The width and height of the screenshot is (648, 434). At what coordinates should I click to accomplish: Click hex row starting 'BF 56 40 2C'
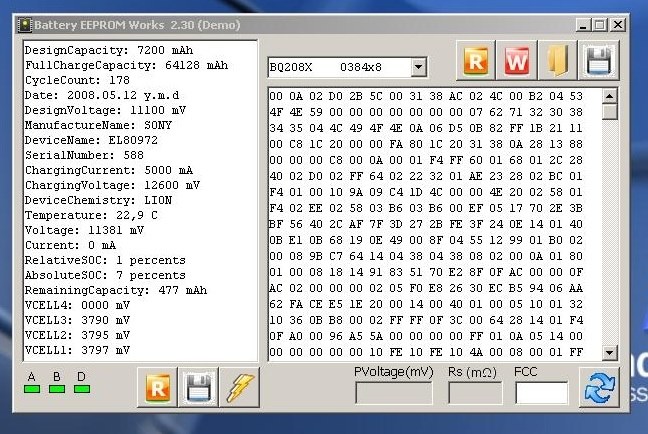pos(426,224)
